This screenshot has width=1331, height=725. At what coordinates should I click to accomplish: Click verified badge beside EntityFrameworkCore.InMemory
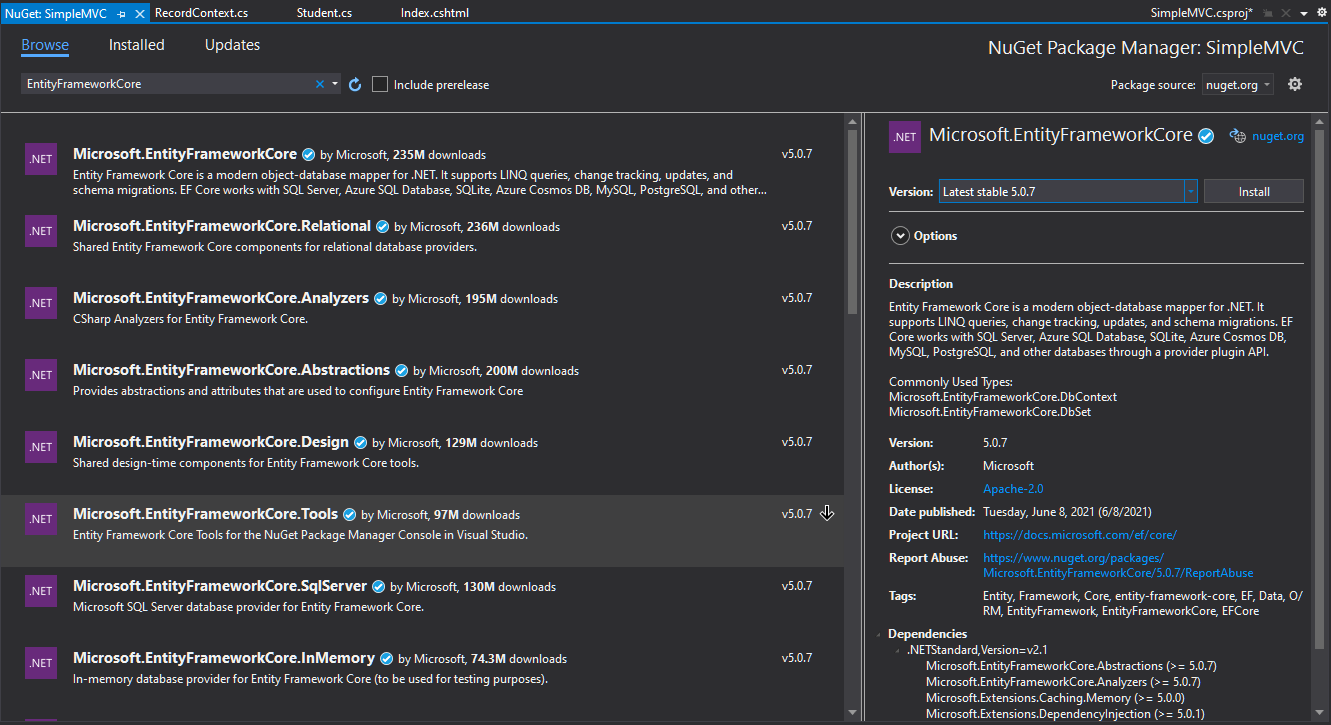click(x=387, y=659)
